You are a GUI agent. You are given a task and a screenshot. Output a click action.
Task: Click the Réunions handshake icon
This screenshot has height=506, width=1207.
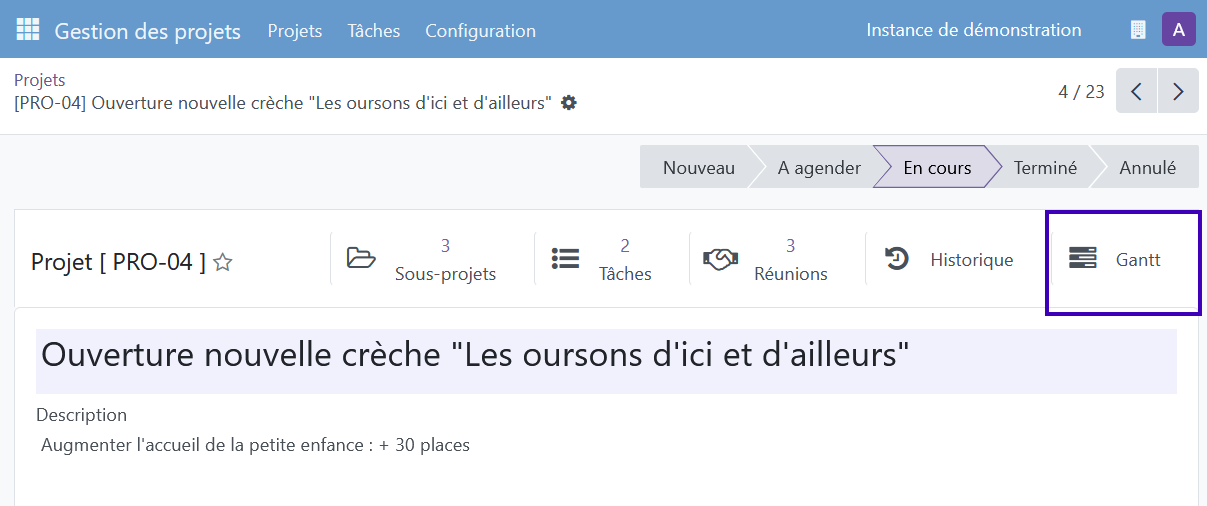click(720, 258)
